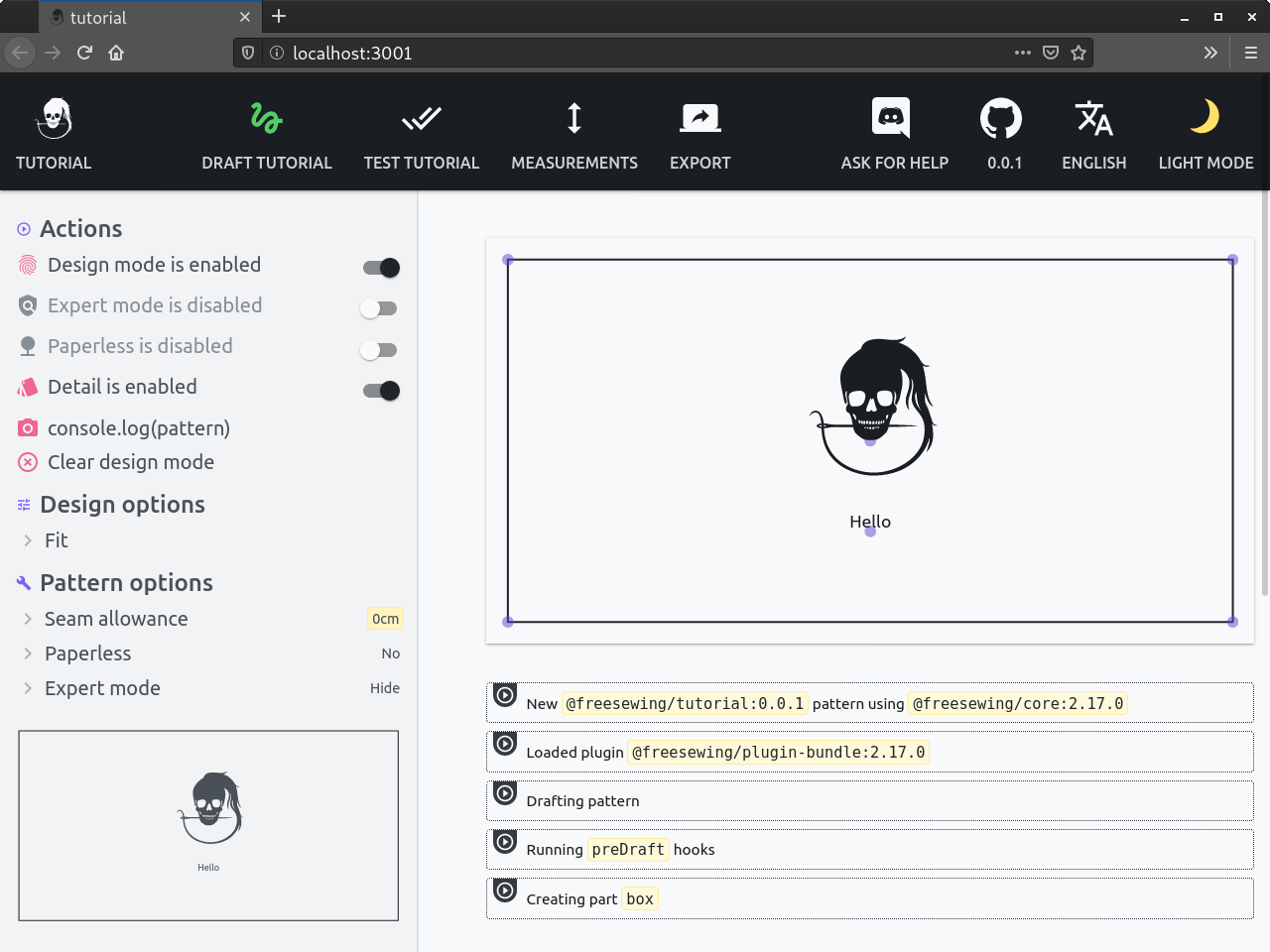Image resolution: width=1270 pixels, height=952 pixels.
Task: Switch to LIGHT MODE
Action: 1206,163
